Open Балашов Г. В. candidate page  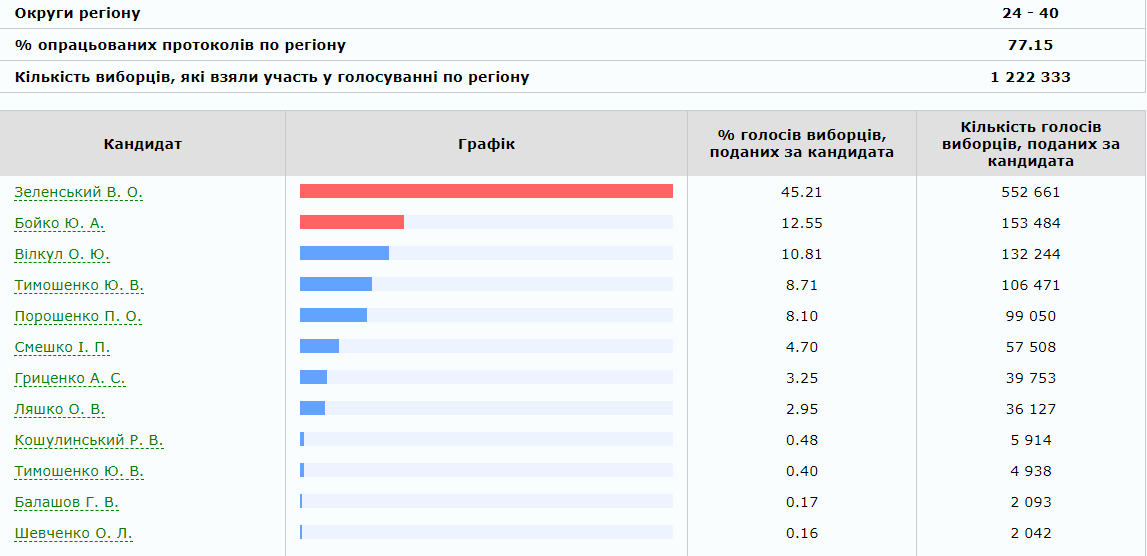click(x=66, y=502)
